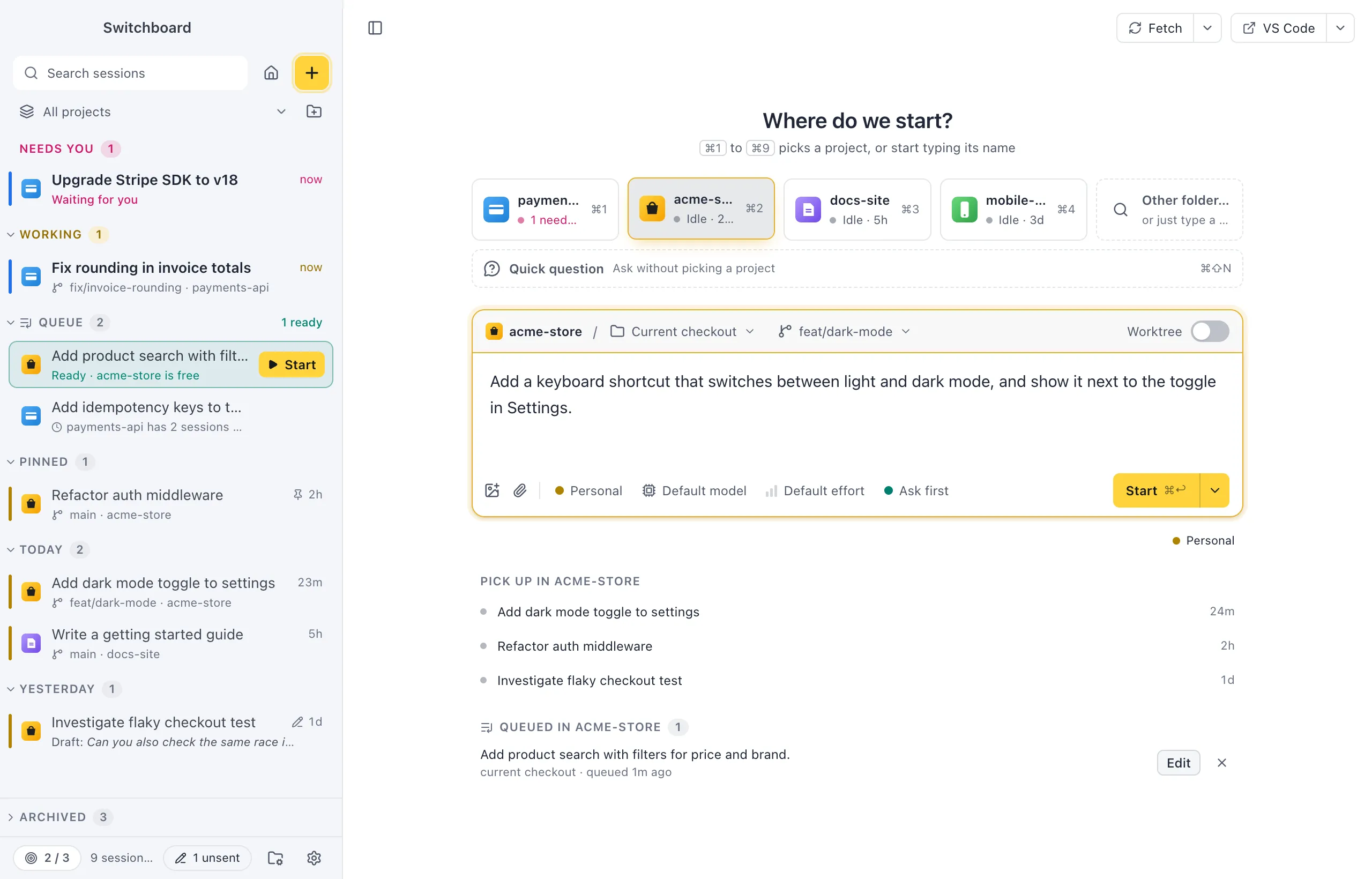Image resolution: width=1372 pixels, height=879 pixels.
Task: Click the folder settings icon in footer
Action: (x=275, y=858)
